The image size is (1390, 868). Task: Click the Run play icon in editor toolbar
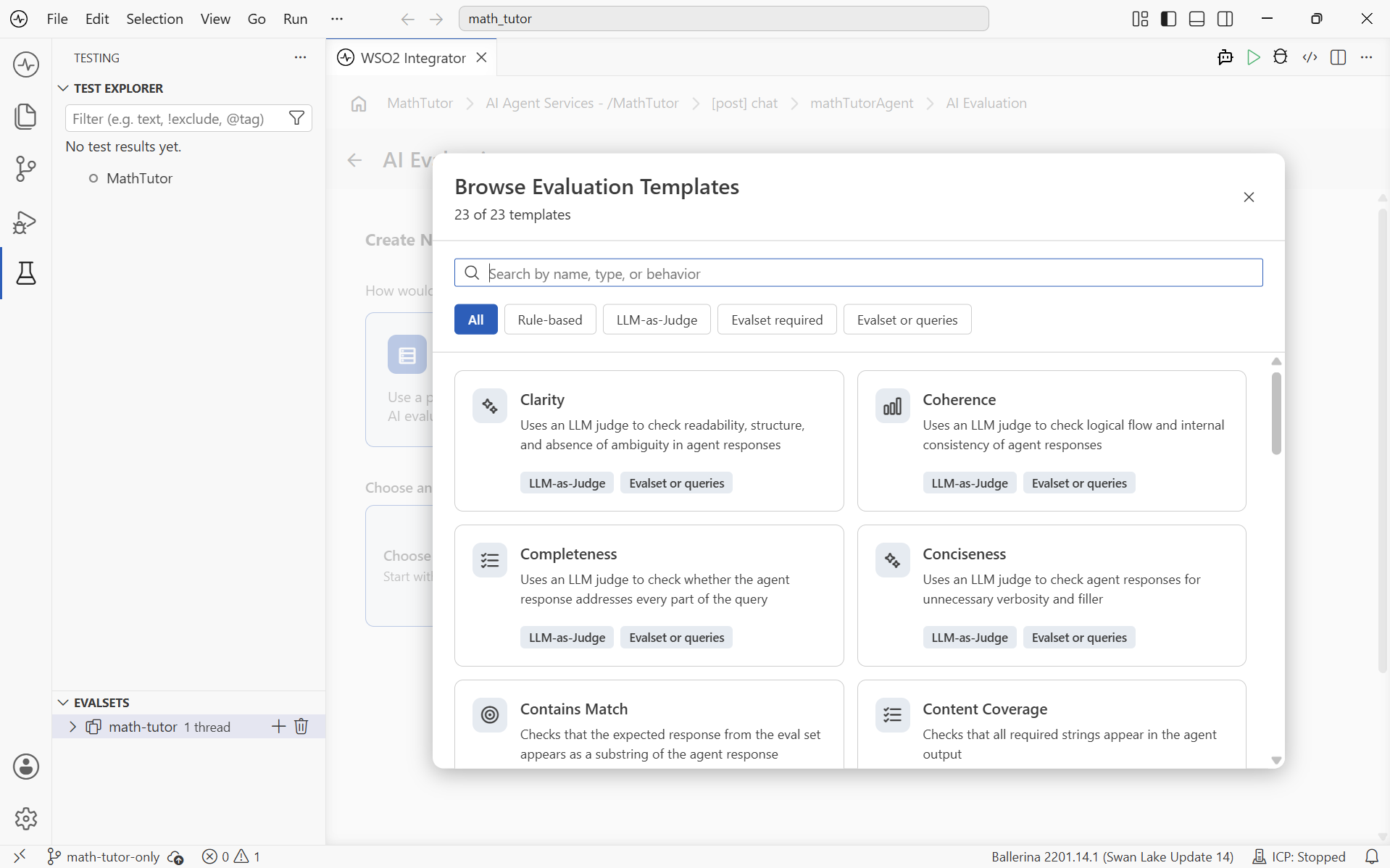[1253, 57]
